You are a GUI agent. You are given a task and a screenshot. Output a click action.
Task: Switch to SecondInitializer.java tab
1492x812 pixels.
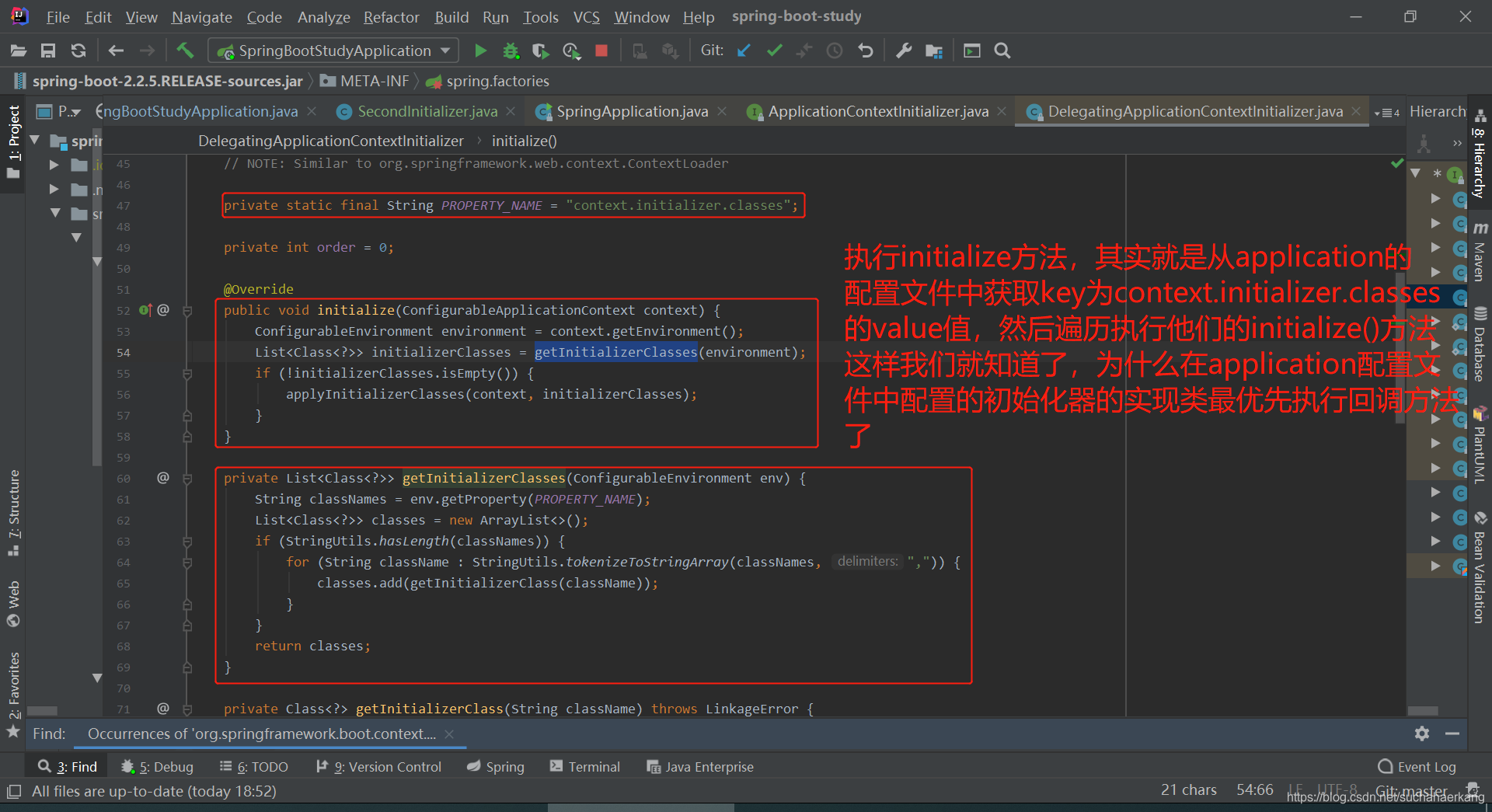426,112
